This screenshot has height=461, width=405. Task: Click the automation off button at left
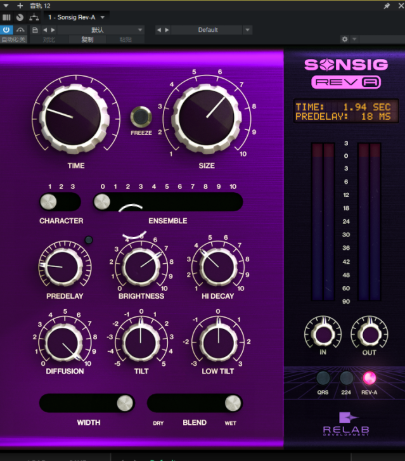click(13, 40)
